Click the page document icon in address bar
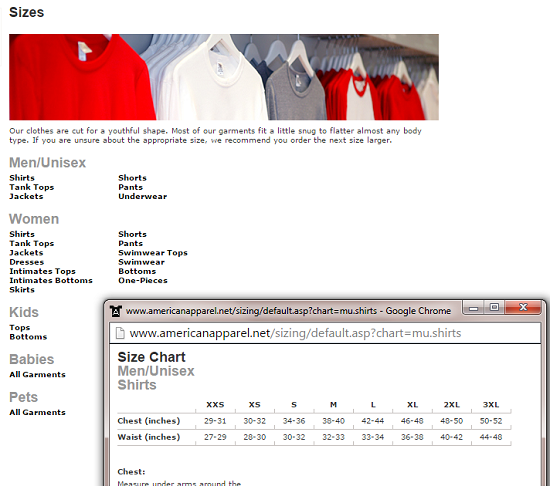550x486 pixels. (x=120, y=333)
